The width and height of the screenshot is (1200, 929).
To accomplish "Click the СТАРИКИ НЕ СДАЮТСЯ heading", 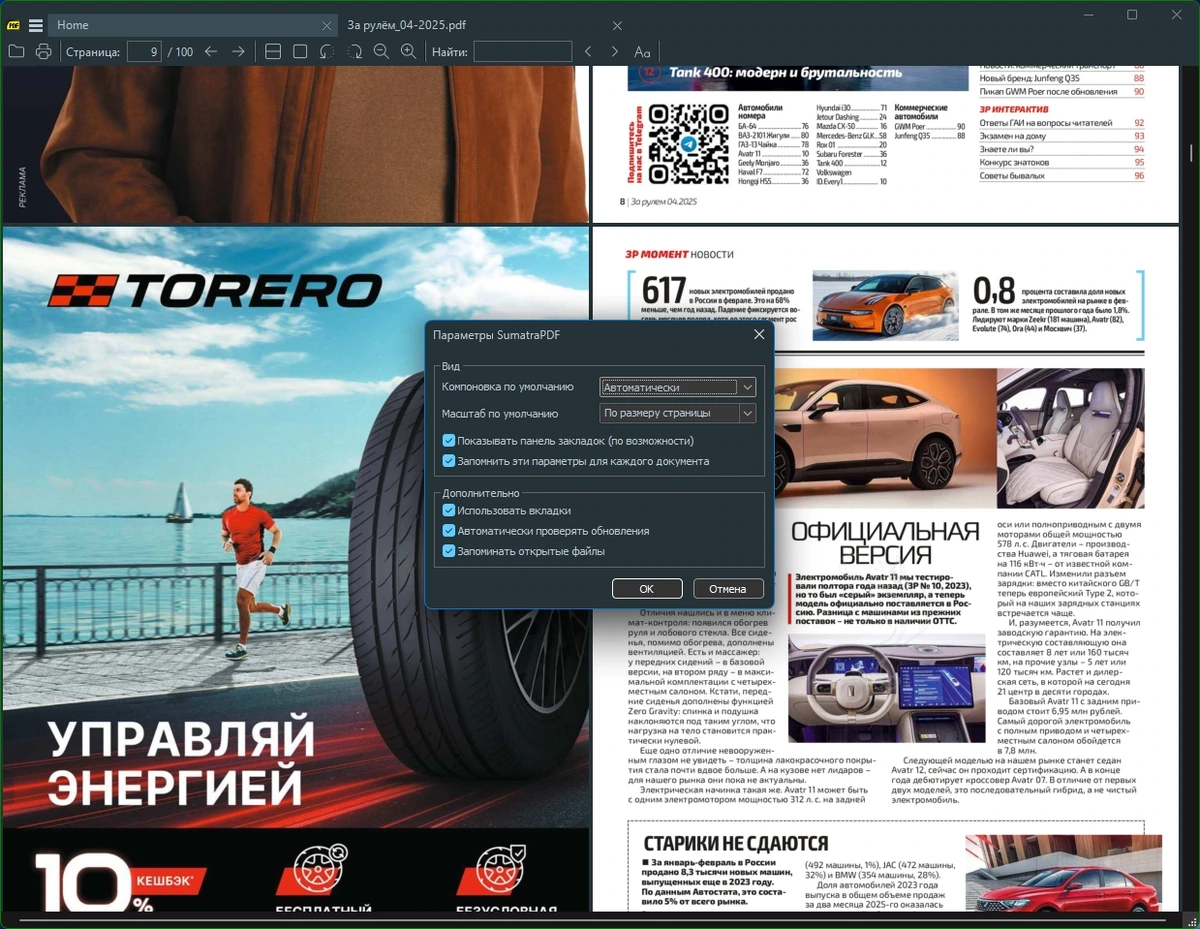I will [736, 844].
